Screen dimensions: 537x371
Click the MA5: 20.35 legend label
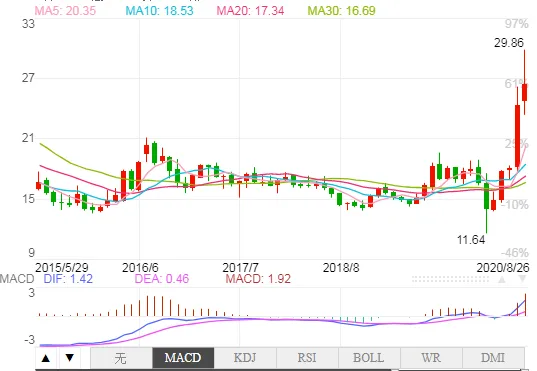pyautogui.click(x=65, y=10)
